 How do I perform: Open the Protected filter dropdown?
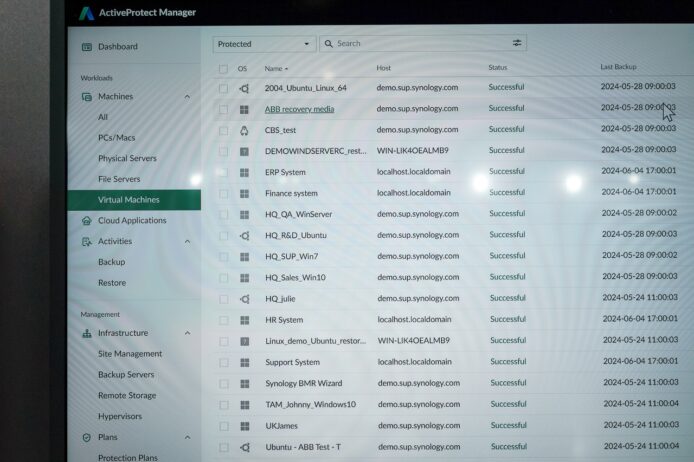tap(264, 44)
